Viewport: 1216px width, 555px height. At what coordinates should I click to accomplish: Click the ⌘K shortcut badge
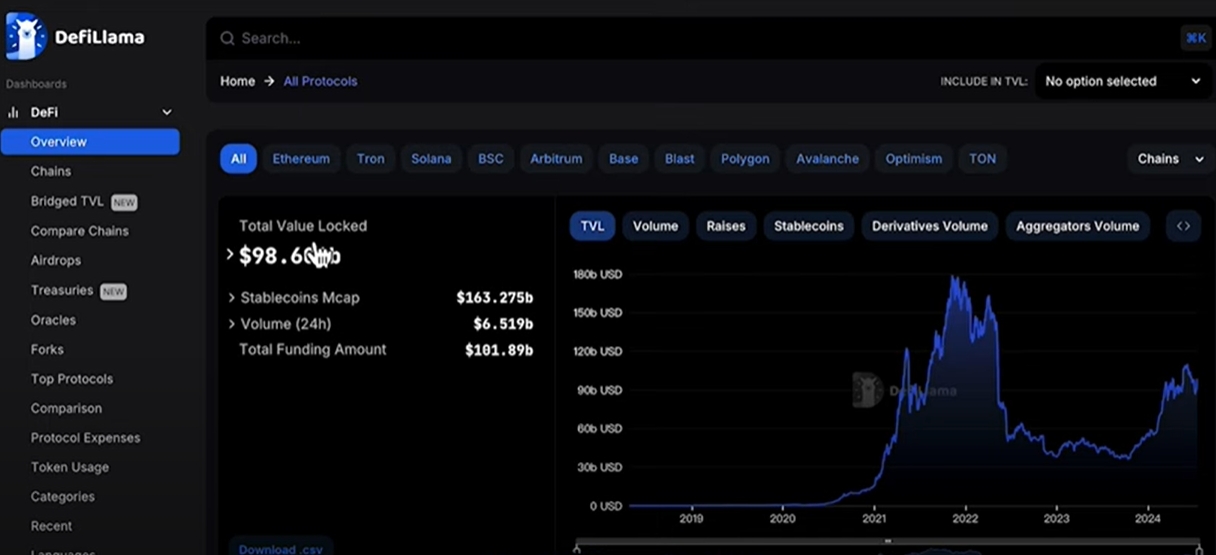pyautogui.click(x=1195, y=38)
